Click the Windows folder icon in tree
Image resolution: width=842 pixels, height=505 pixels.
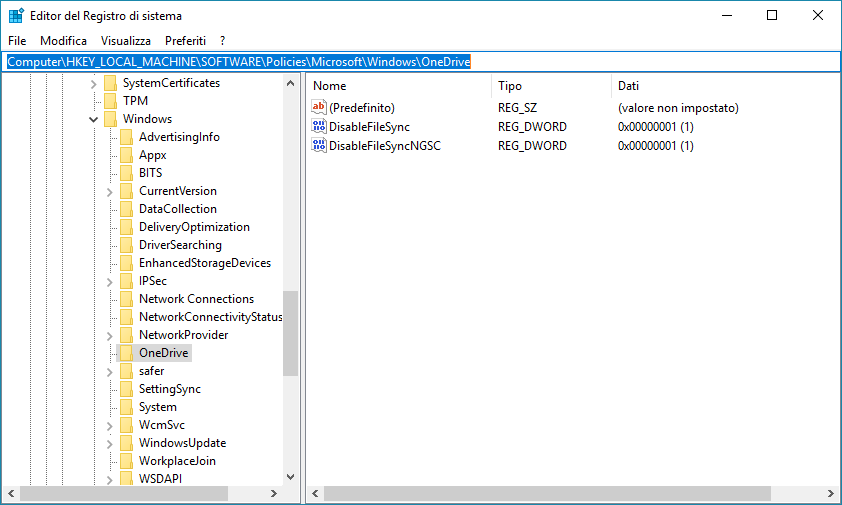pos(111,119)
